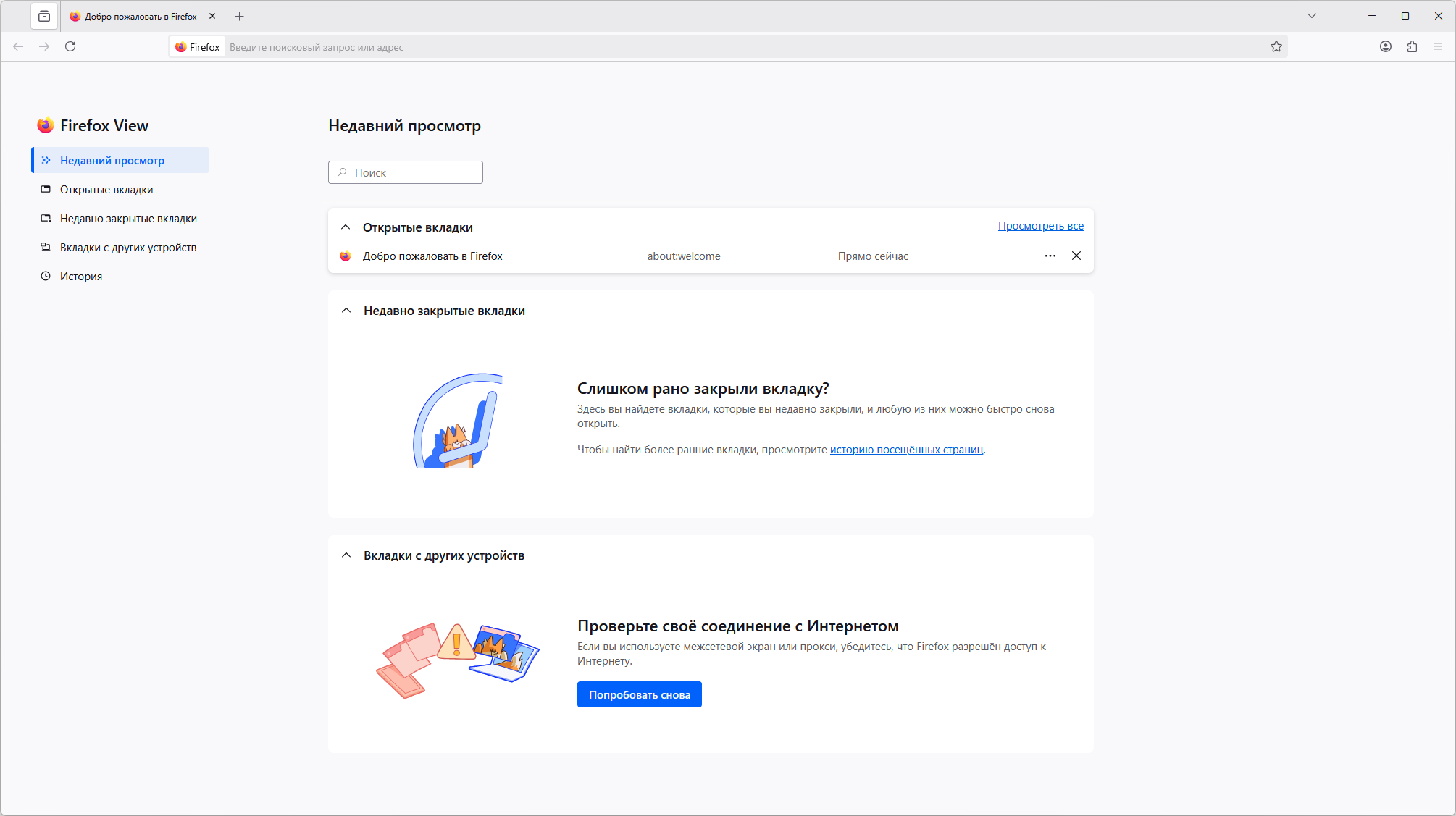Open the Firefox View pinned tab icon
The width and height of the screenshot is (1456, 816).
(44, 16)
